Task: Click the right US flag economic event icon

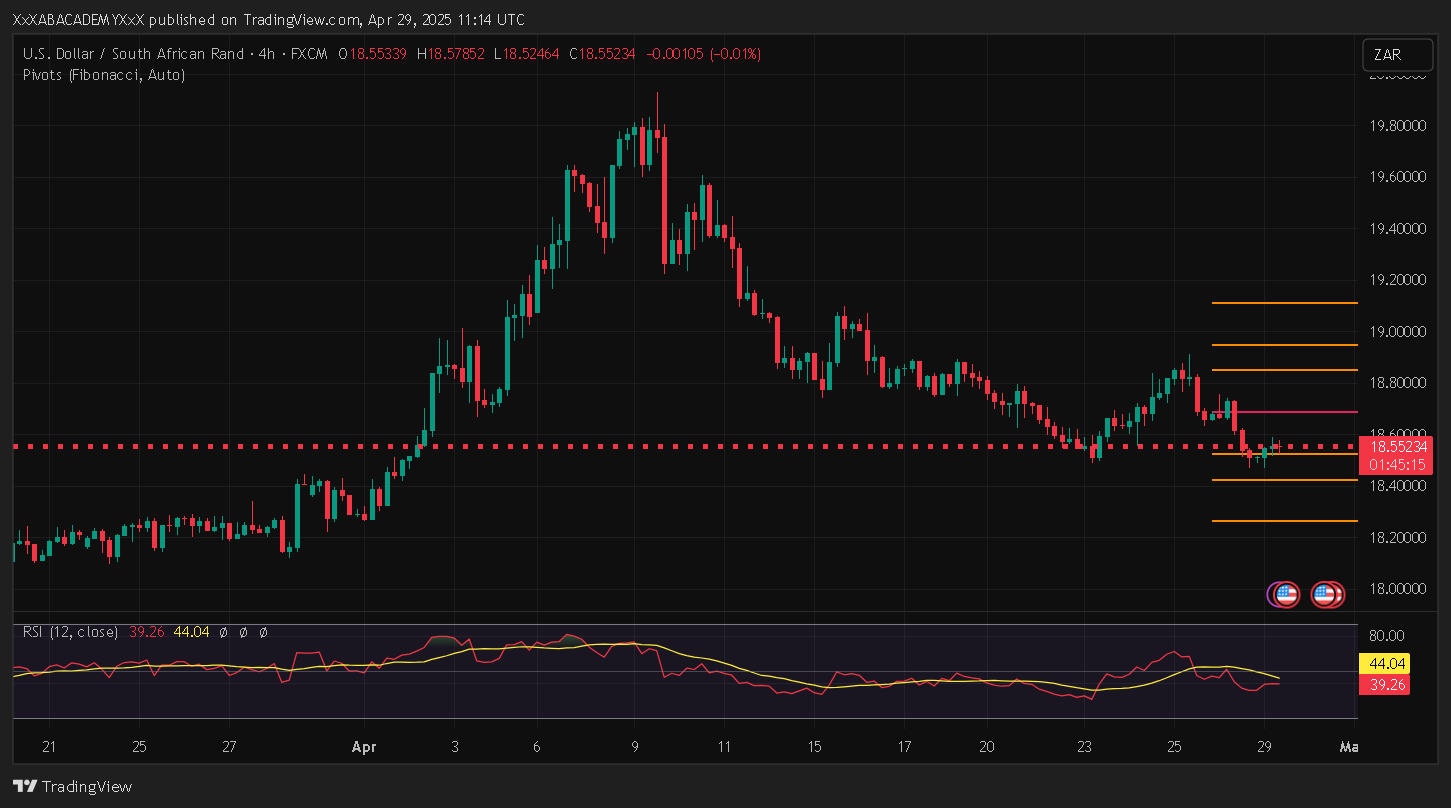Action: [x=1327, y=595]
